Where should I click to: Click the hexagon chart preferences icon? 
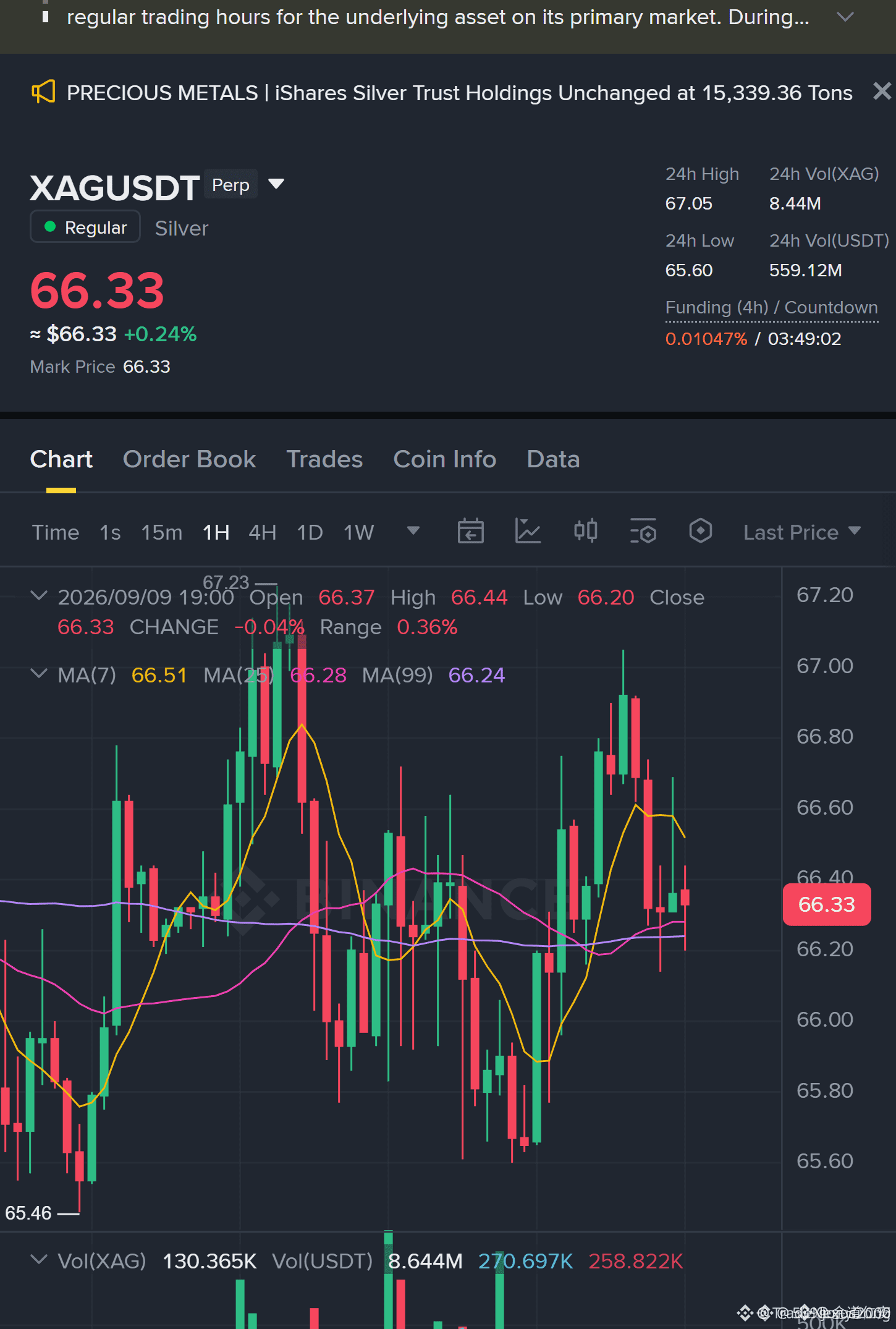[x=701, y=532]
